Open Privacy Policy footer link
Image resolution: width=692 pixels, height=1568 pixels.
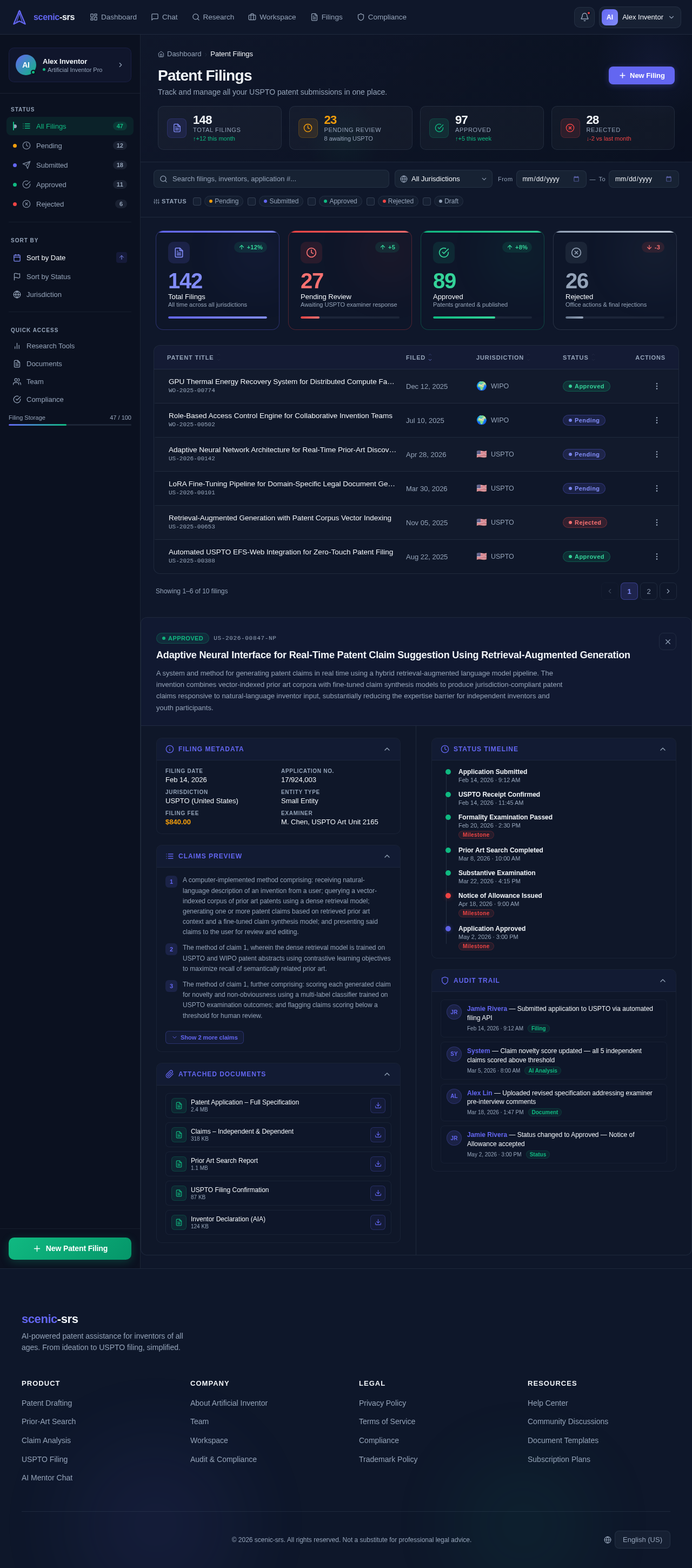click(382, 1403)
